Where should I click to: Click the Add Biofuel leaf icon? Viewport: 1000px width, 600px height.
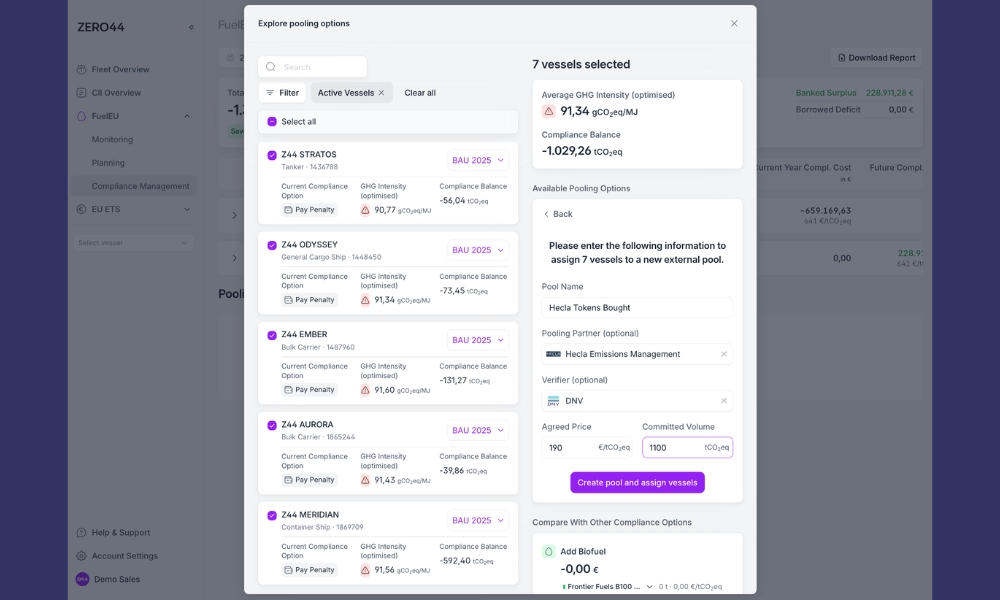pos(549,551)
